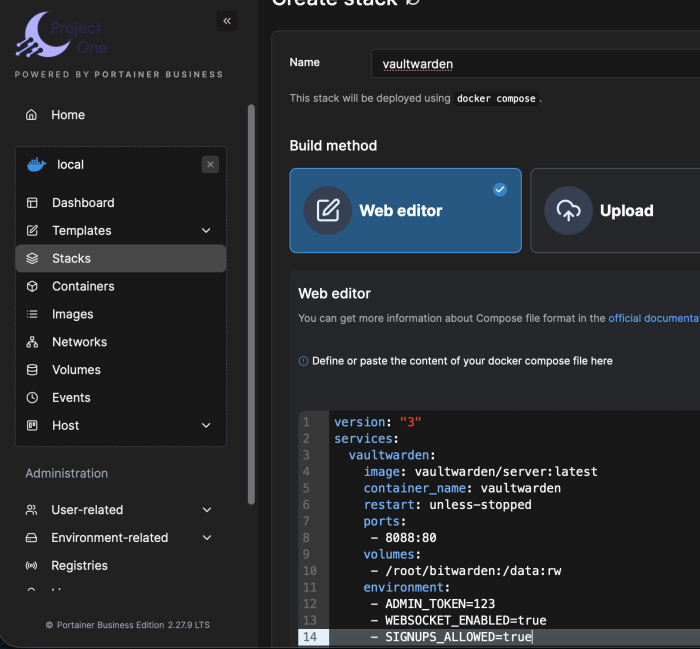
Task: Click the info icon beside Define or paste
Action: pyautogui.click(x=303, y=361)
